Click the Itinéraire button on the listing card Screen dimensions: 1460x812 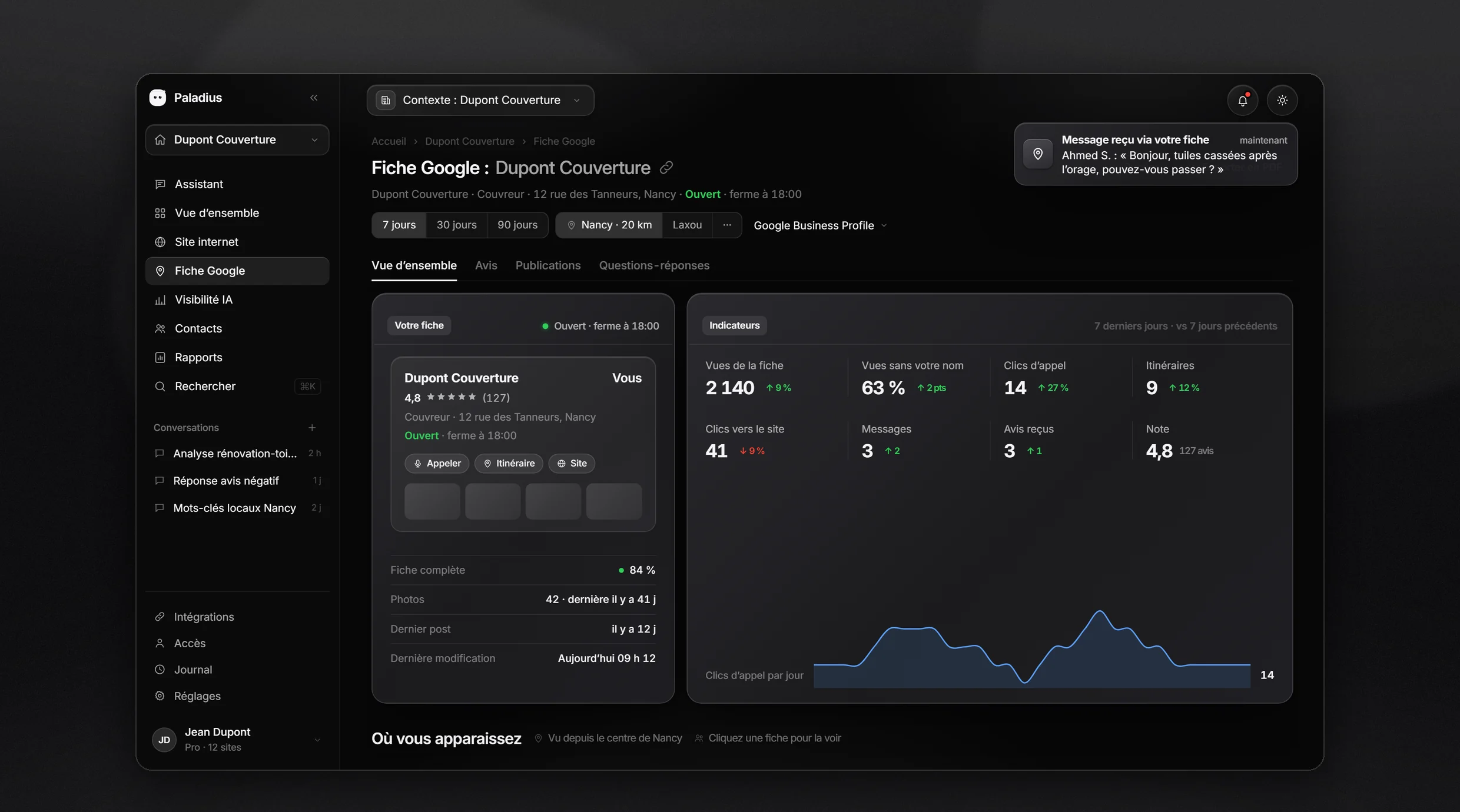(x=509, y=463)
